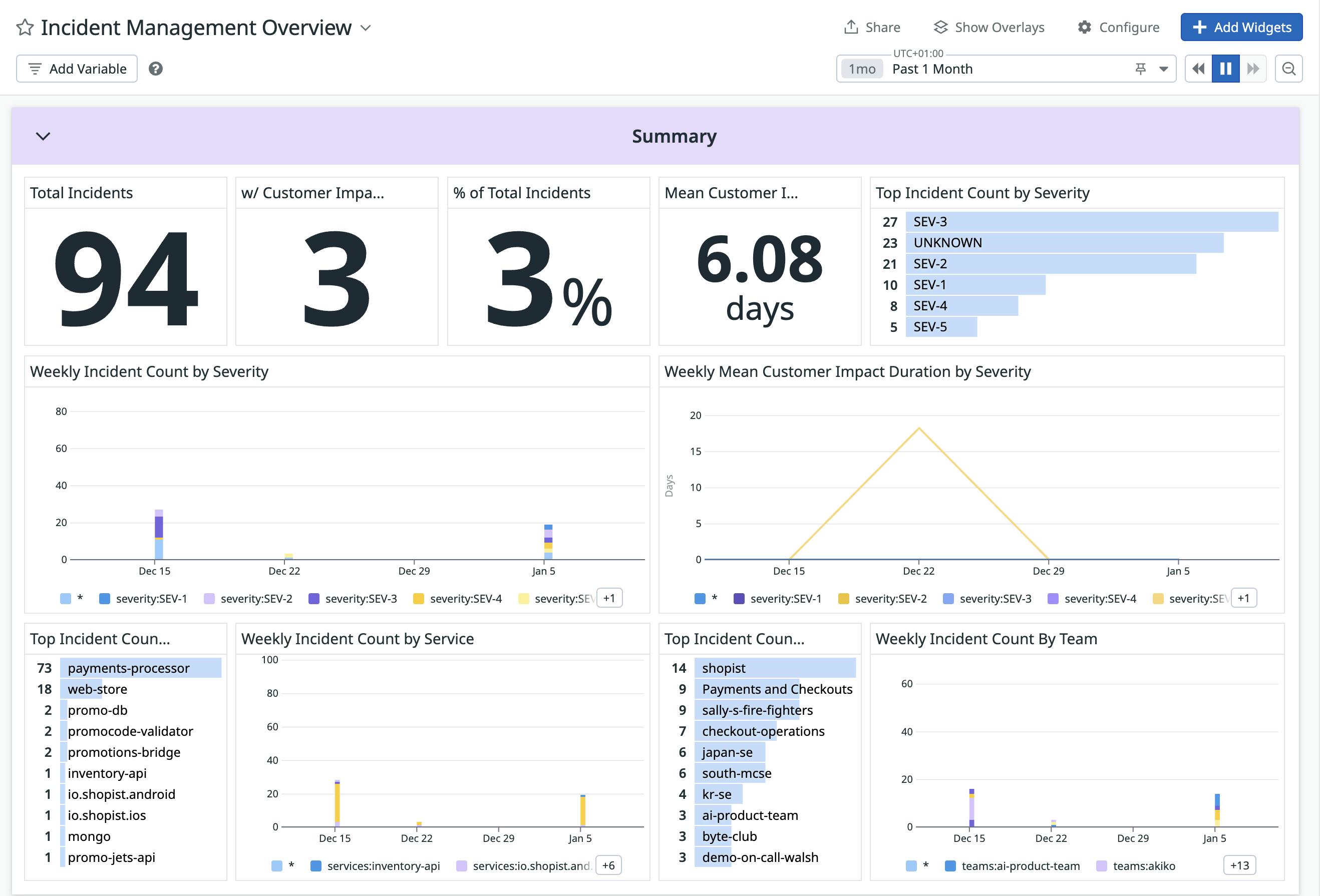Step backward in time with rewind icon
The height and width of the screenshot is (896, 1320).
(x=1198, y=68)
